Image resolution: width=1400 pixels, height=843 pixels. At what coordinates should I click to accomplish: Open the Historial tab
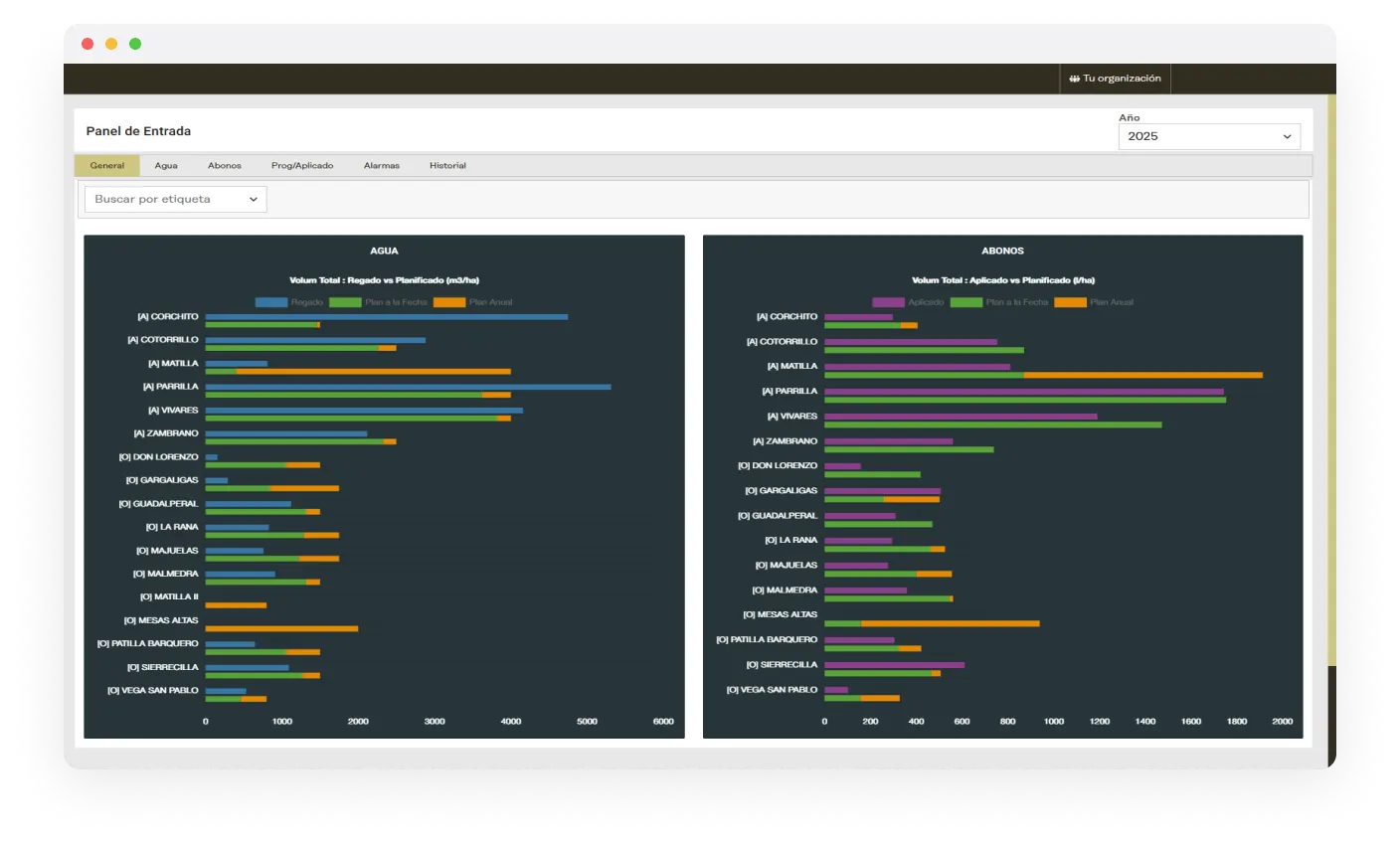[447, 166]
